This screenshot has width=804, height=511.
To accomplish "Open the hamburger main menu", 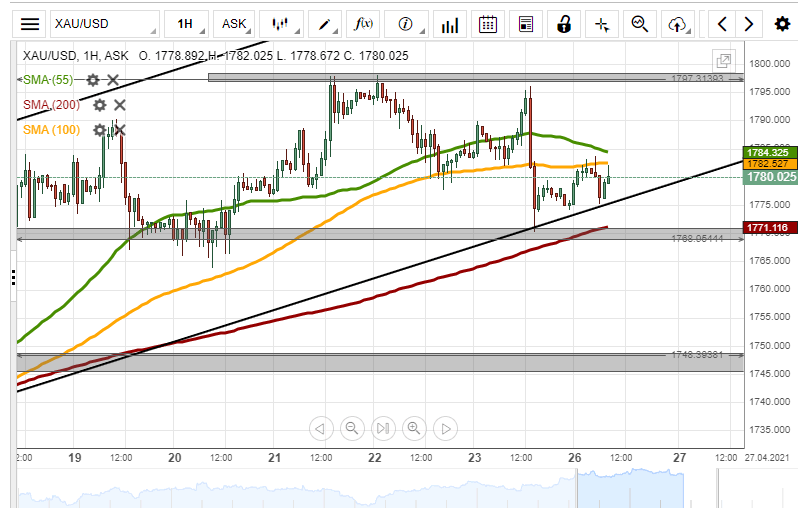I will (31, 24).
